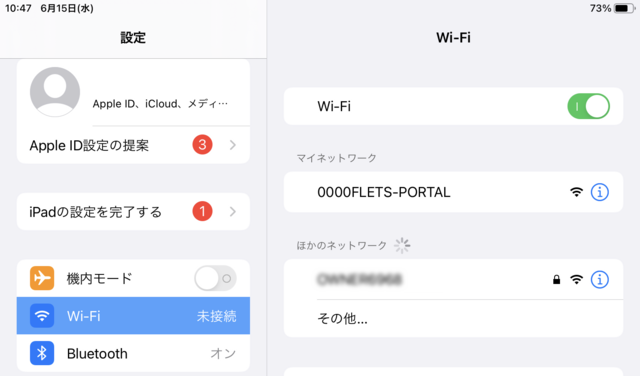Viewport: 640px width, 376px height.
Task: Open iPadの設定を完了する chevron arrow
Action: [233, 211]
